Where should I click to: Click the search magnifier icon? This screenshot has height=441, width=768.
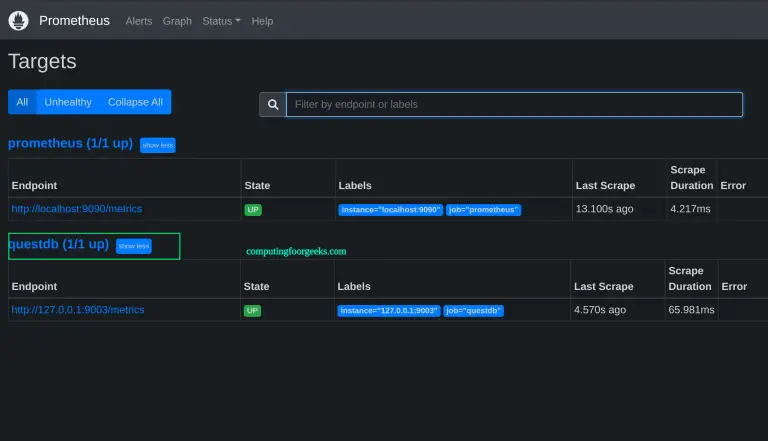point(272,104)
